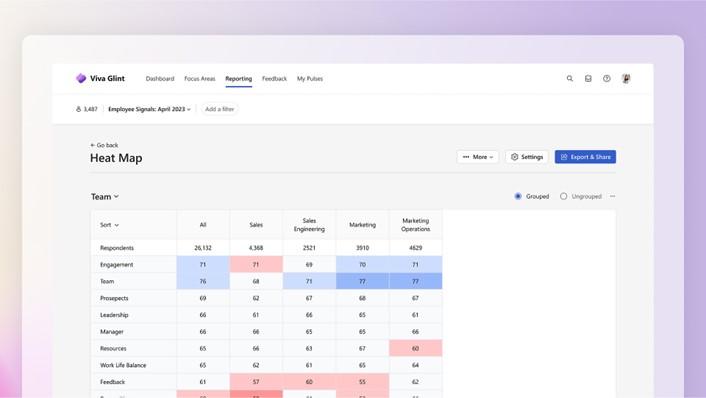Expand Employee Signals: April 2023 dropdown
Viewport: 706px width, 398px height.
[x=149, y=109]
